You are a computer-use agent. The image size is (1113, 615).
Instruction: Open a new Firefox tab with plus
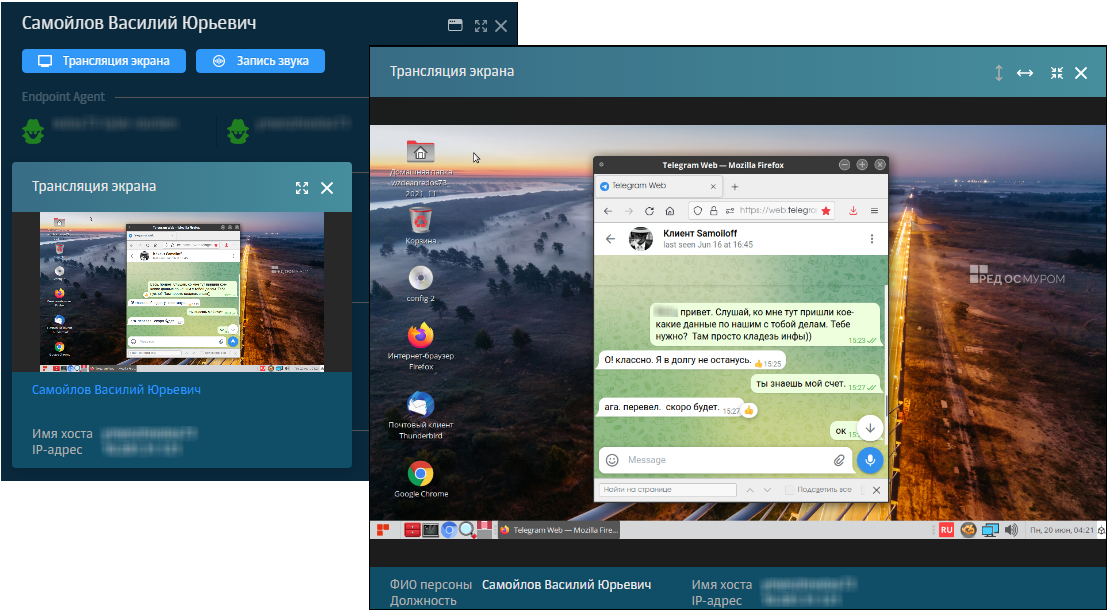735,187
